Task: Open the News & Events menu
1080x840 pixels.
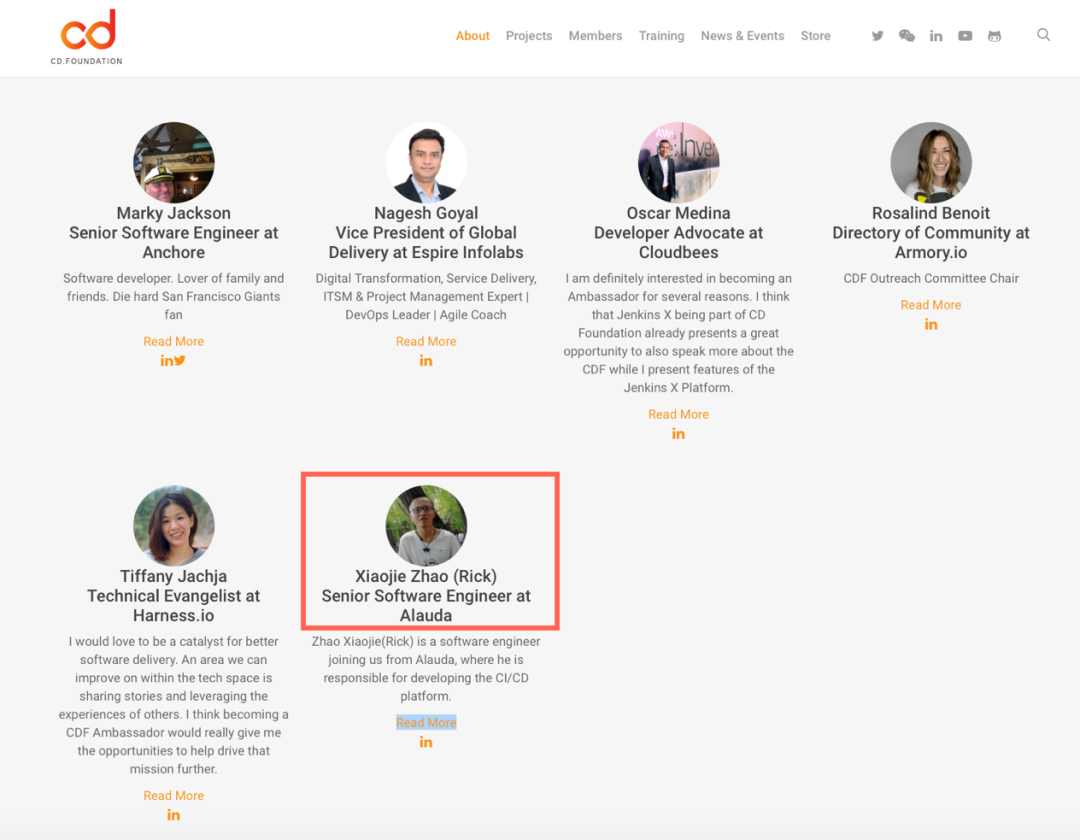Action: tap(742, 36)
